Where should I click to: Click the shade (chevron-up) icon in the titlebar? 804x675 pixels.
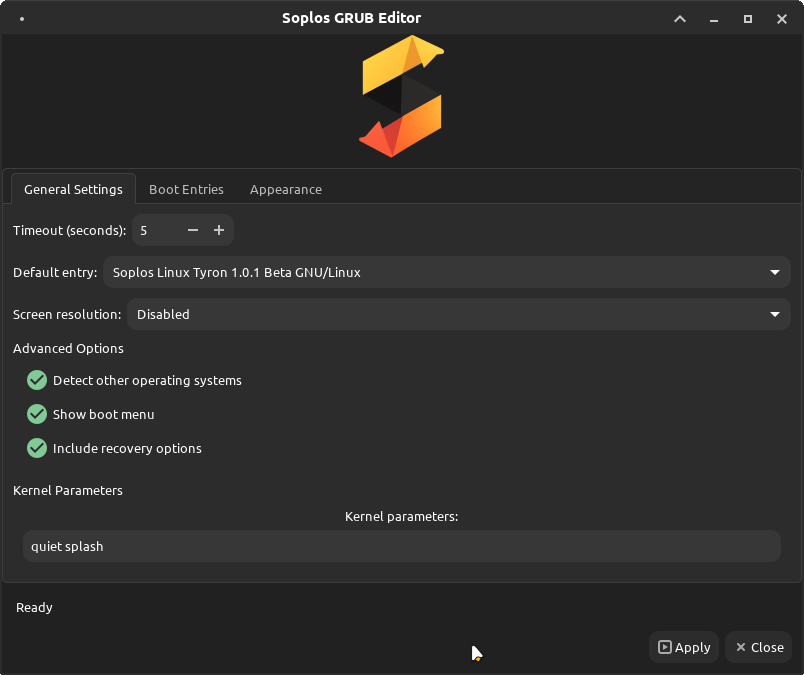click(x=679, y=18)
